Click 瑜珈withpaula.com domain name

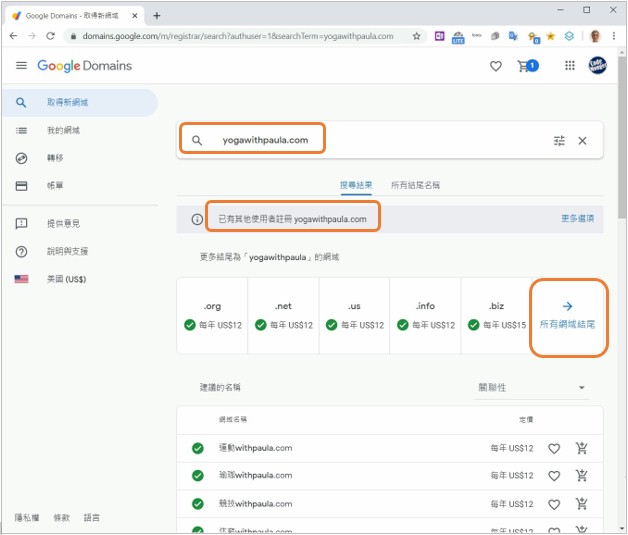click(256, 475)
